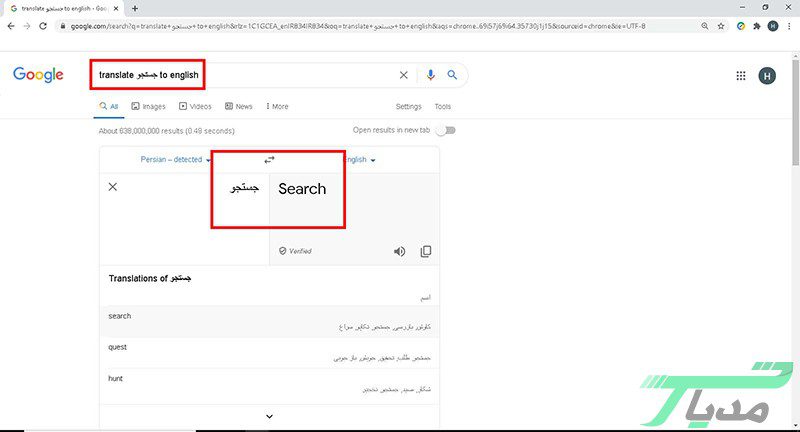Open the Google apps grid

tap(741, 75)
